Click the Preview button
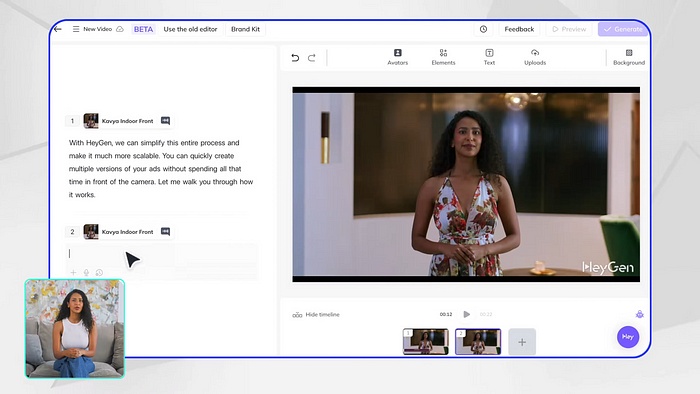The height and width of the screenshot is (394, 700). tap(569, 29)
